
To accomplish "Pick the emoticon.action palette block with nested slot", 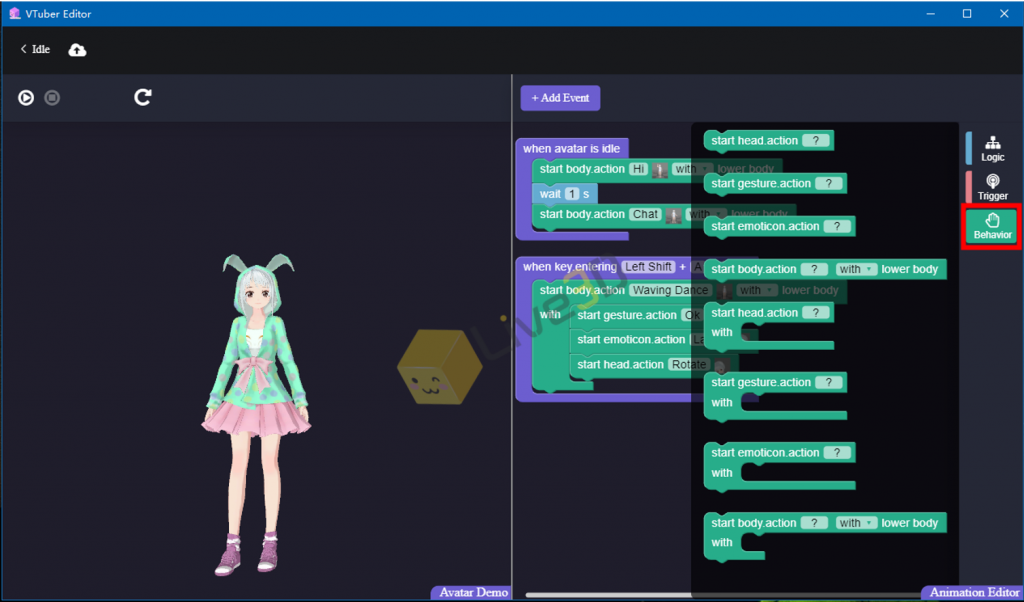I will coord(780,466).
